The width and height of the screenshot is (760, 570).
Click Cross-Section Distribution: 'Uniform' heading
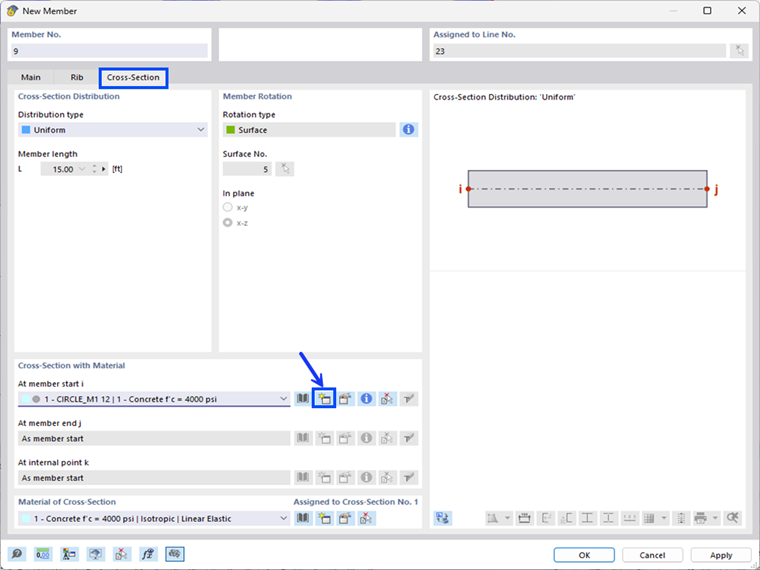click(x=504, y=97)
